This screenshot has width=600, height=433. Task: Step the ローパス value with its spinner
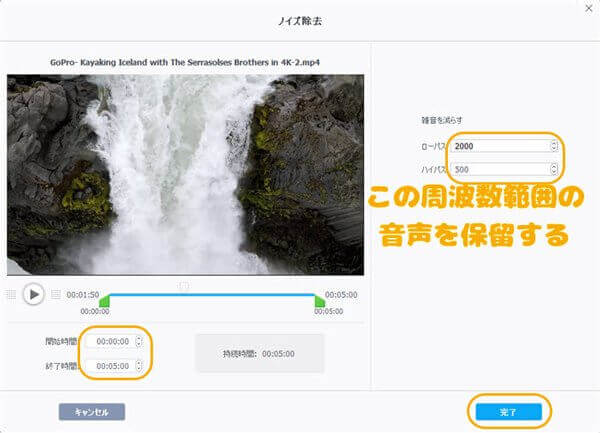click(x=554, y=146)
